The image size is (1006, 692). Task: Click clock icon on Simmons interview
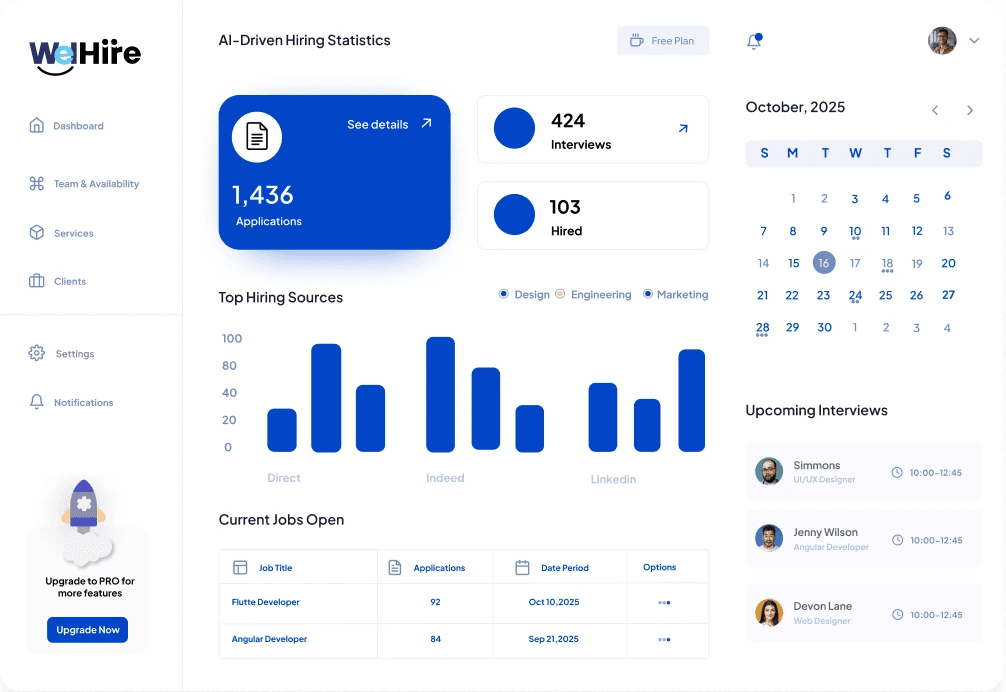(897, 473)
